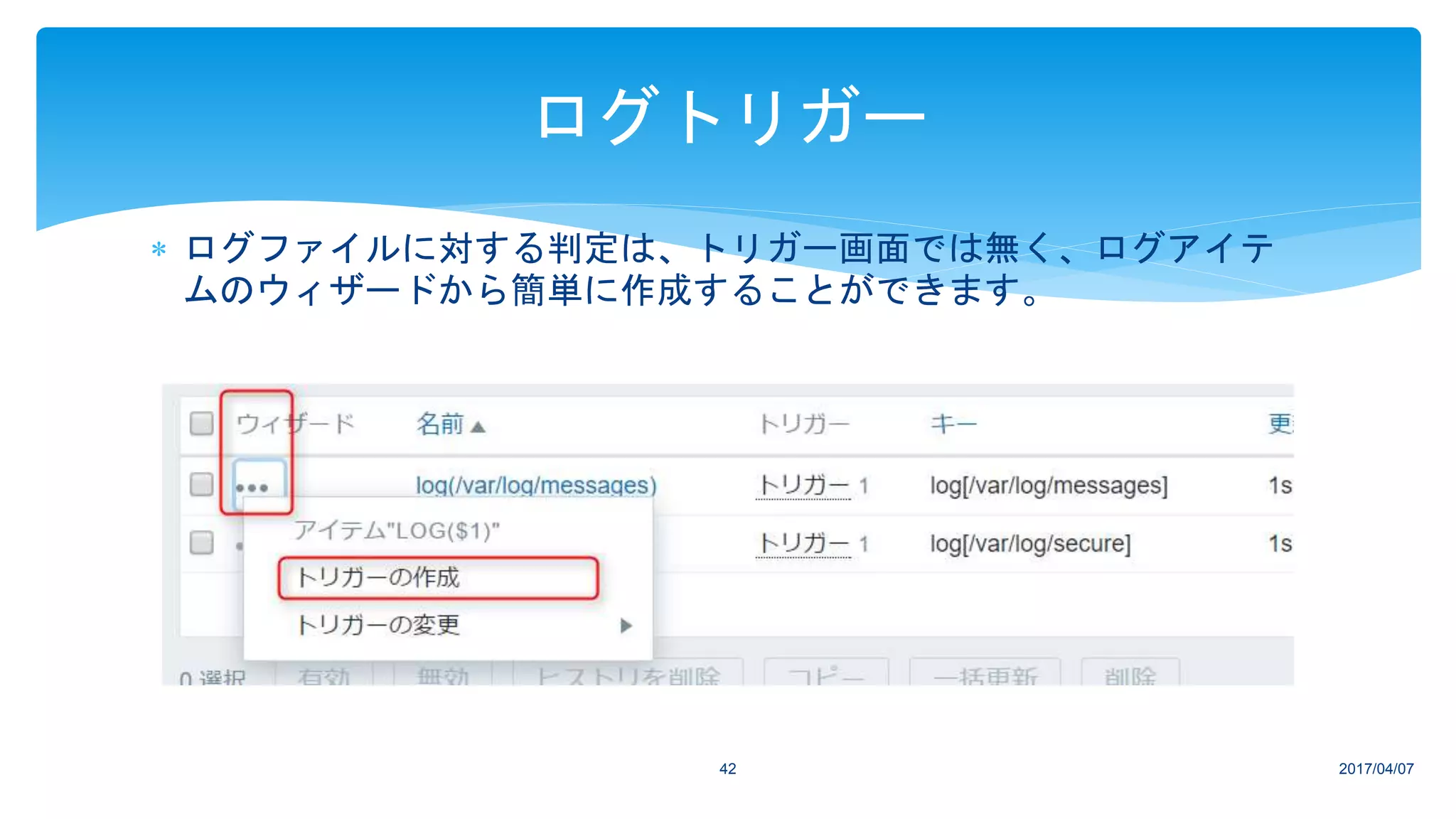Image resolution: width=1456 pixels, height=819 pixels.
Task: Click the 1s interval in secure row
Action: (x=1280, y=544)
